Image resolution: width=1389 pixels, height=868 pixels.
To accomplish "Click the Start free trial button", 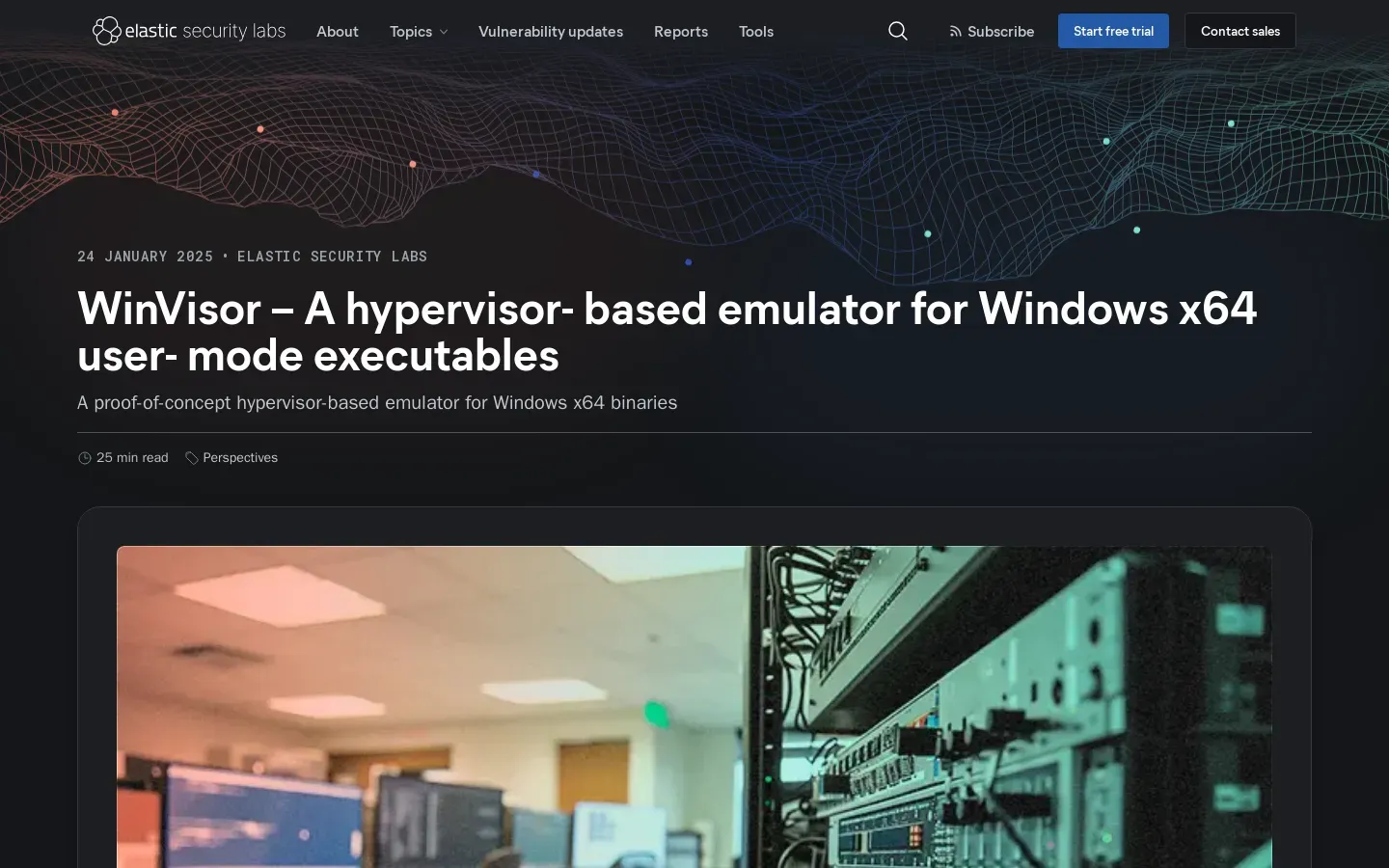I will pyautogui.click(x=1113, y=31).
